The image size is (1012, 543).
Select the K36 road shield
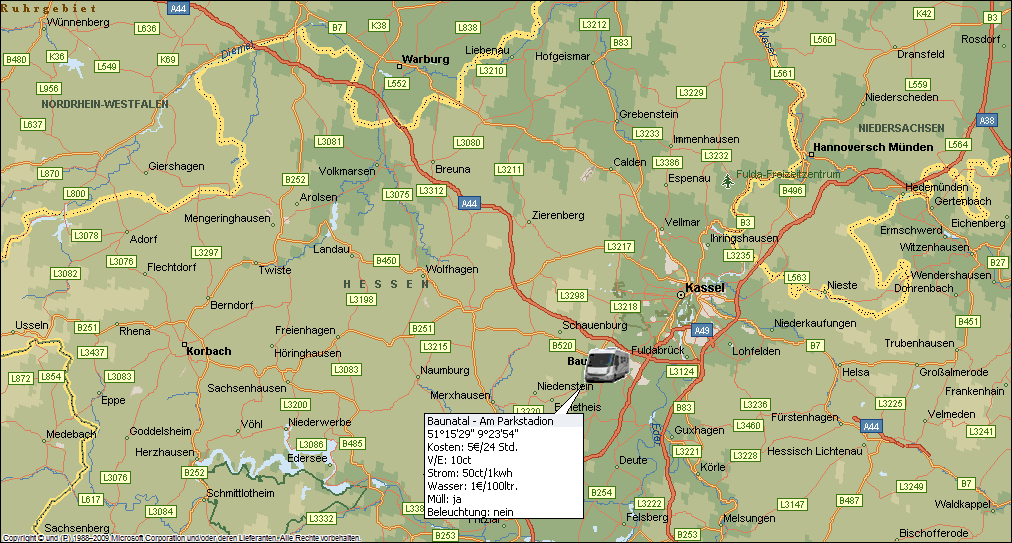pyautogui.click(x=57, y=56)
